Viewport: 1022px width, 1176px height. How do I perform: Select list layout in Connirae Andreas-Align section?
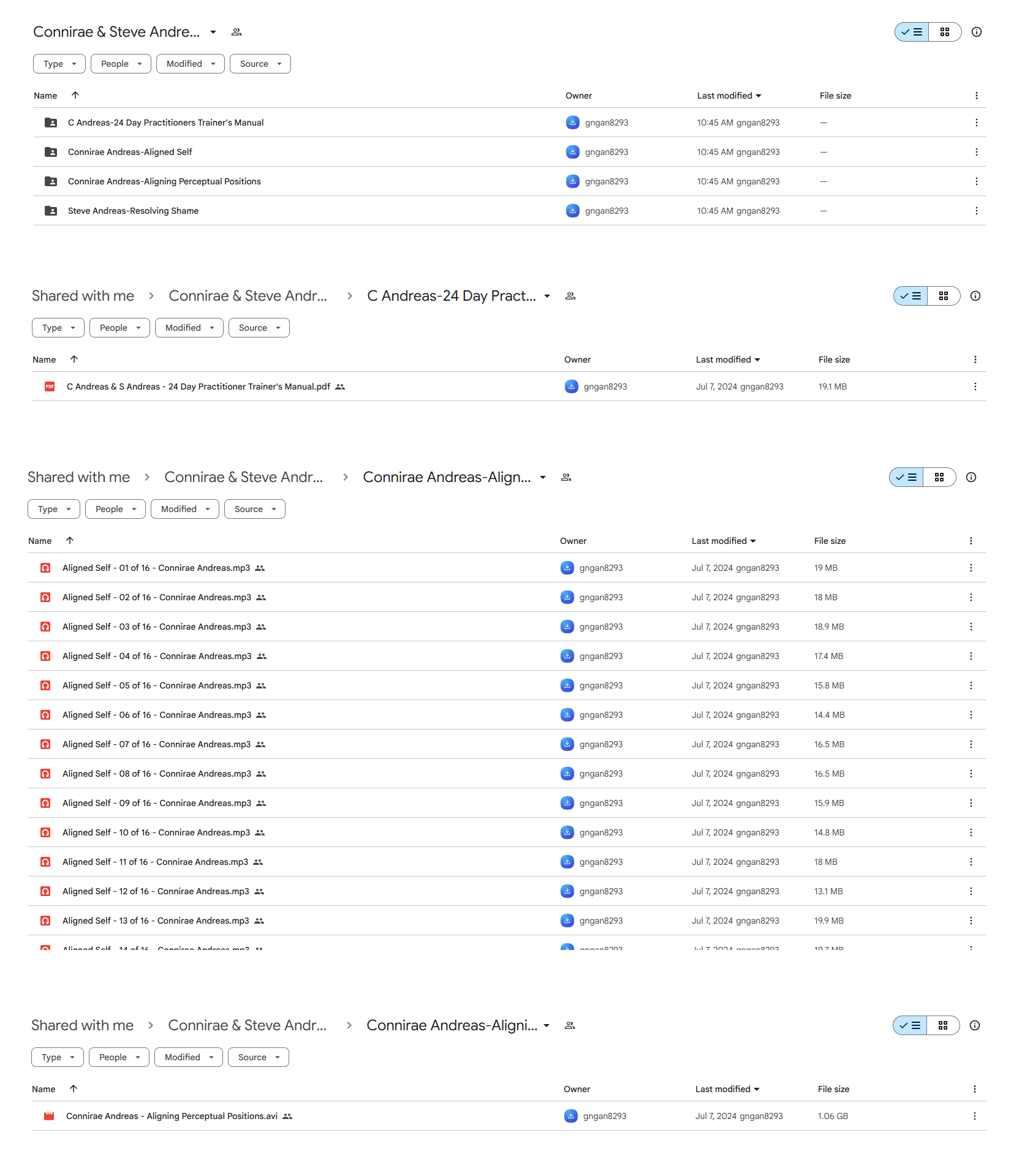(x=906, y=477)
